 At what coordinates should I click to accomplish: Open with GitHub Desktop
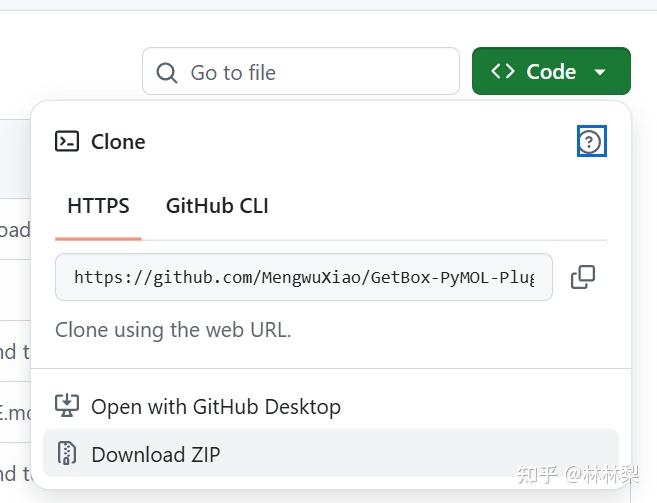pyautogui.click(x=216, y=406)
